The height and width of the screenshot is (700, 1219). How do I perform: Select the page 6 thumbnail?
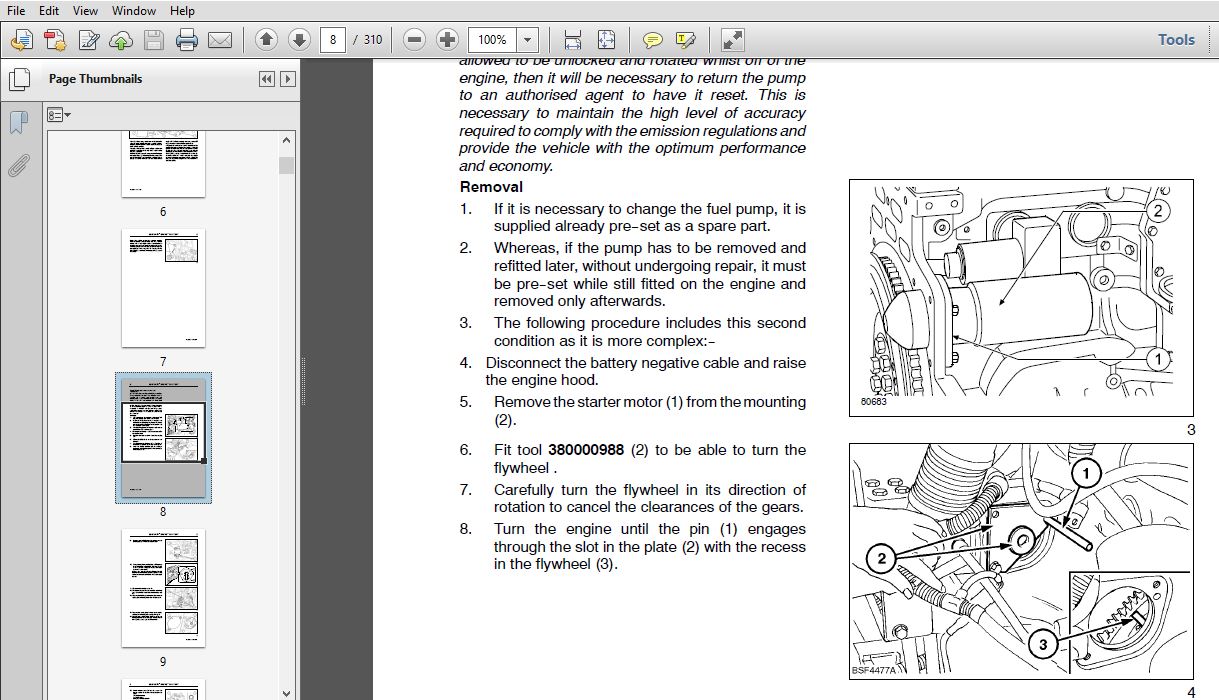pos(164,162)
